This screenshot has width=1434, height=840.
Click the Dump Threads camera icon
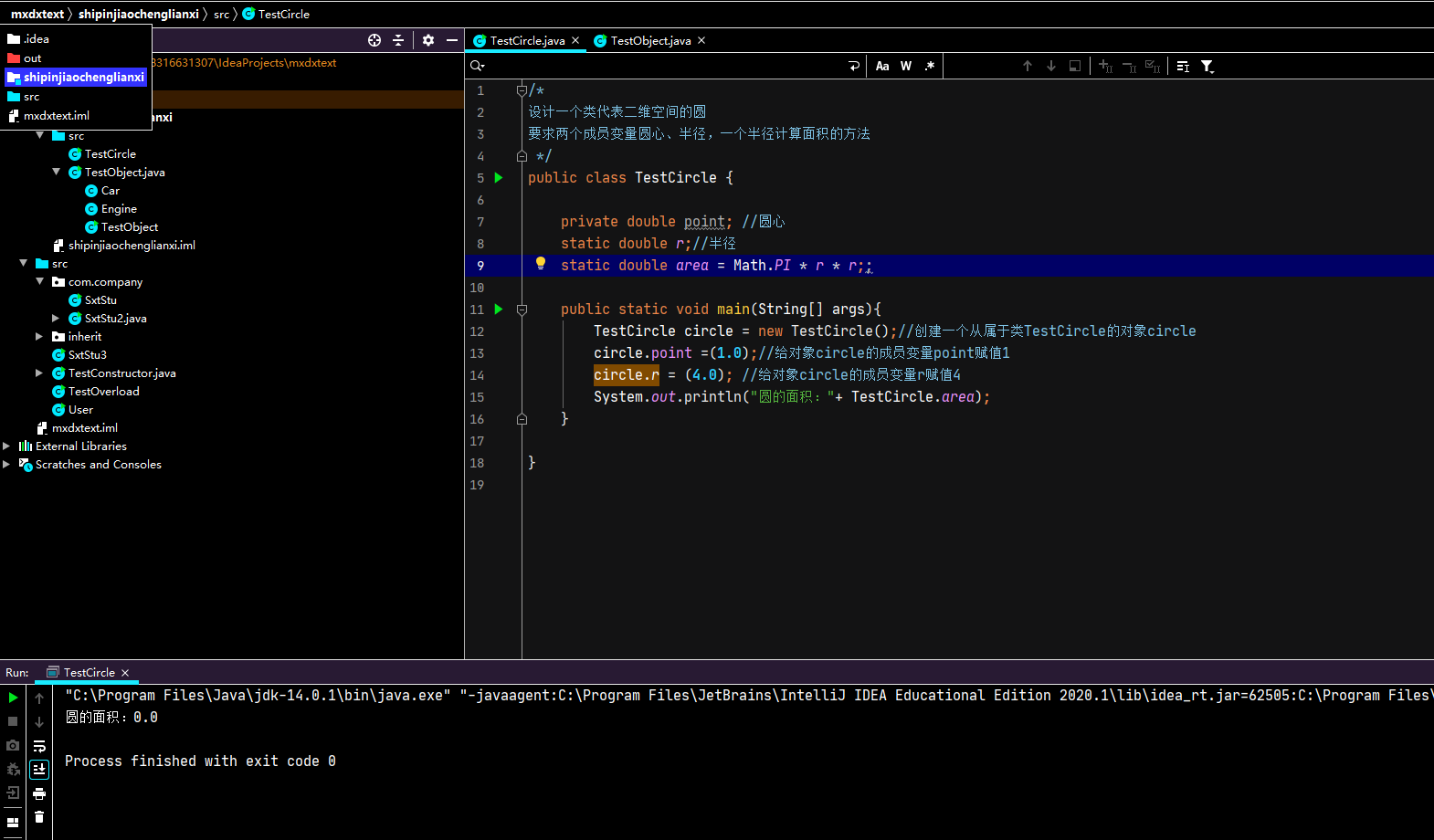coord(13,745)
